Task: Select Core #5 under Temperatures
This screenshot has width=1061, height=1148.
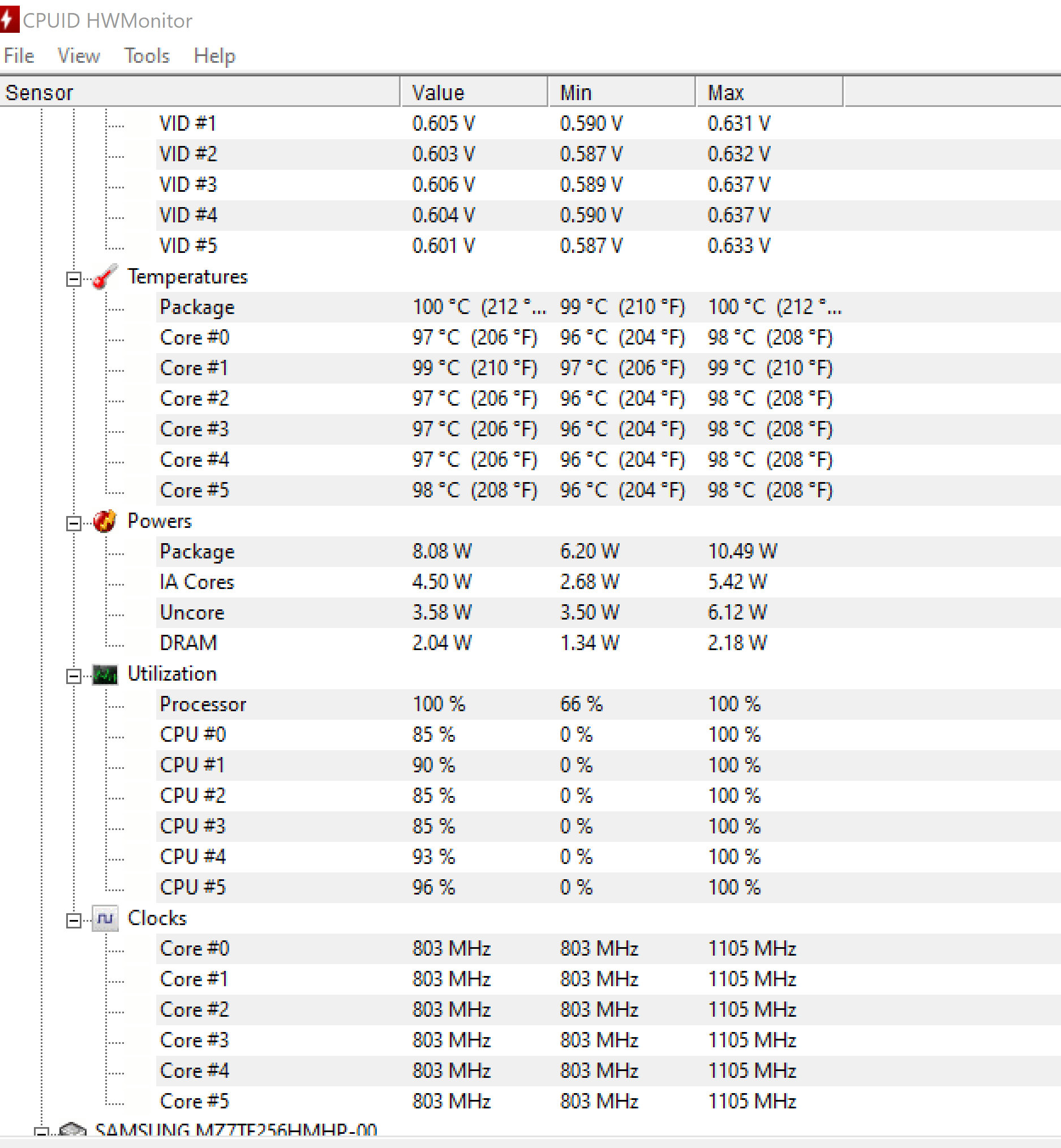Action: (608, 490)
